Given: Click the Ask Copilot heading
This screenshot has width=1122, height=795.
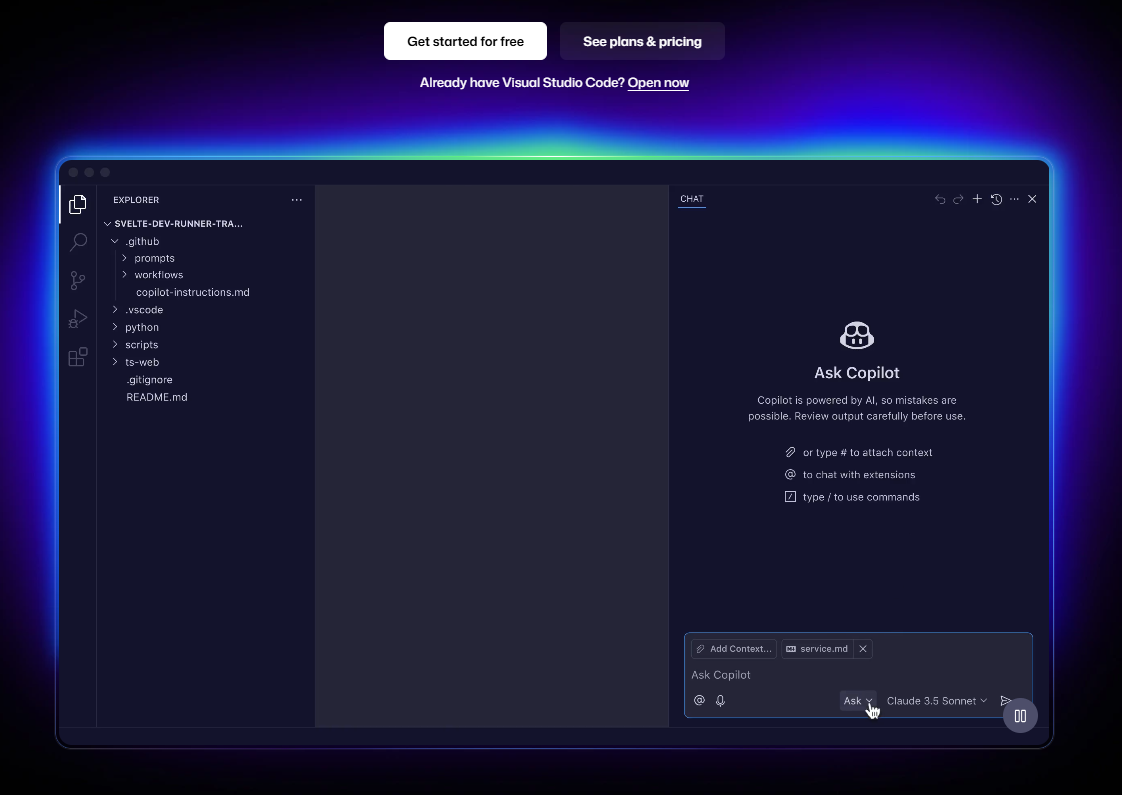Looking at the screenshot, I should (x=857, y=373).
